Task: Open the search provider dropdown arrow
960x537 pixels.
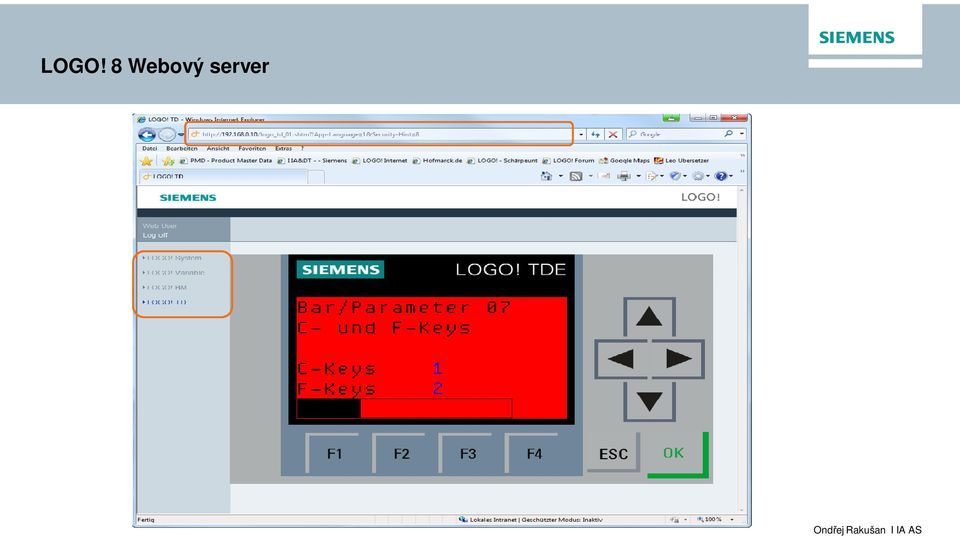Action: (x=742, y=133)
